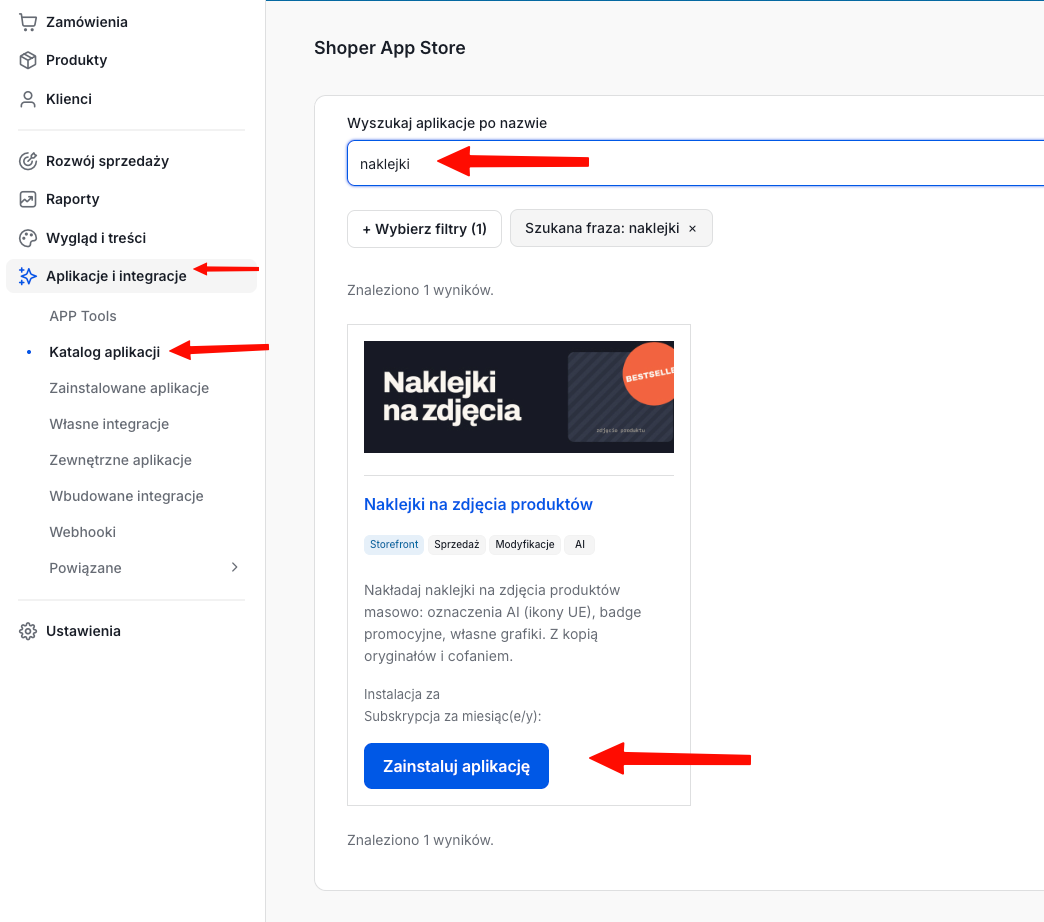Viewport: 1044px width, 922px height.
Task: Click the Raporty chart icon
Action: [27, 199]
